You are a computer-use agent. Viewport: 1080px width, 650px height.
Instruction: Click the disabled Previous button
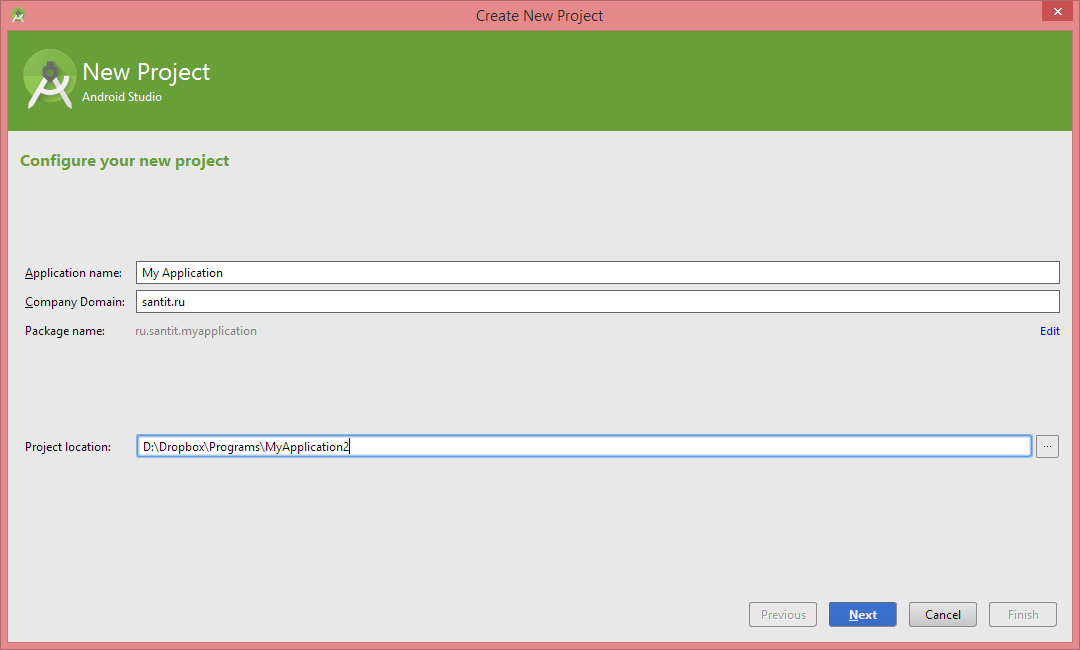tap(782, 615)
